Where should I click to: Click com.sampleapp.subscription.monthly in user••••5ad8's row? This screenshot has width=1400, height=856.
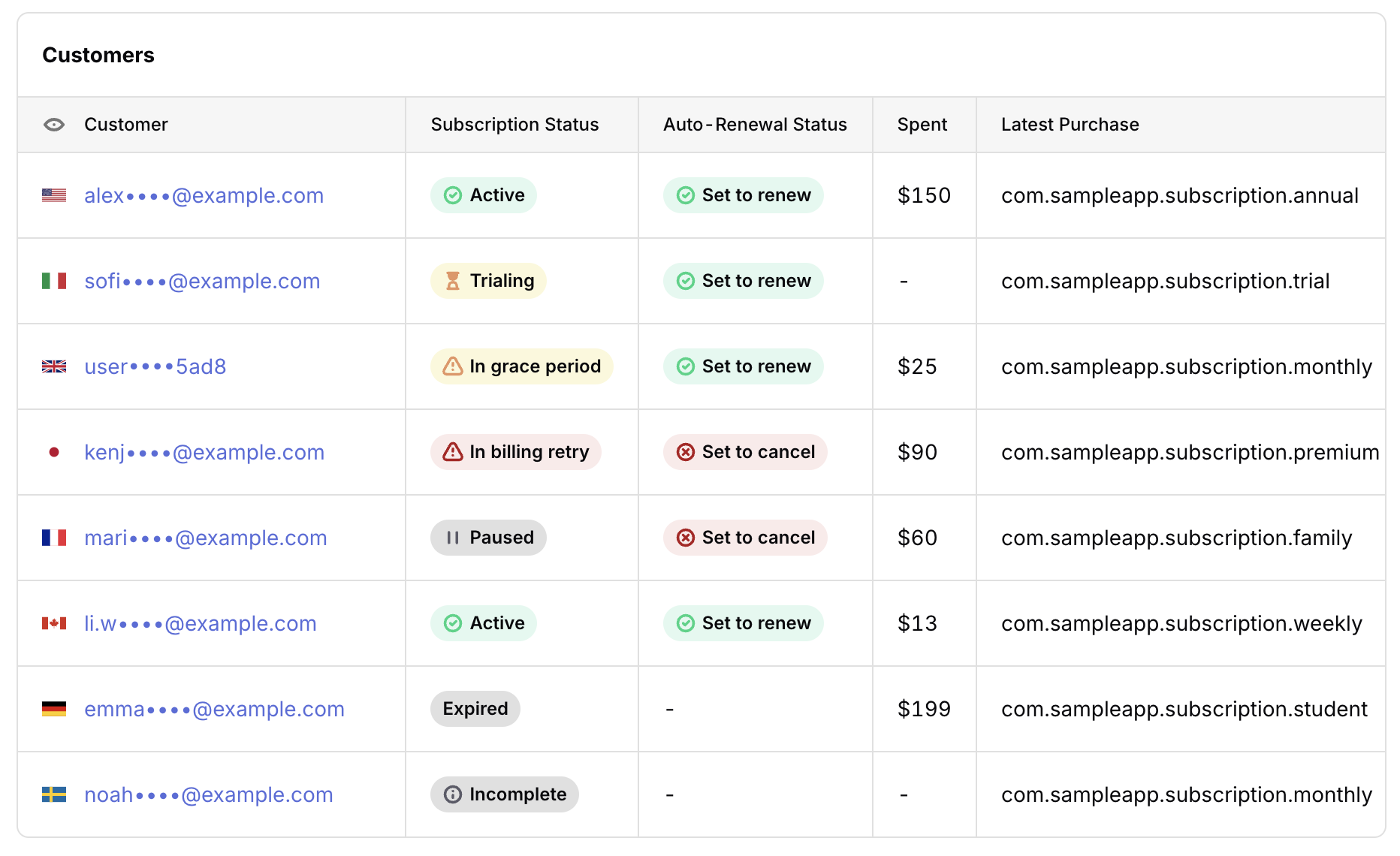point(1187,366)
